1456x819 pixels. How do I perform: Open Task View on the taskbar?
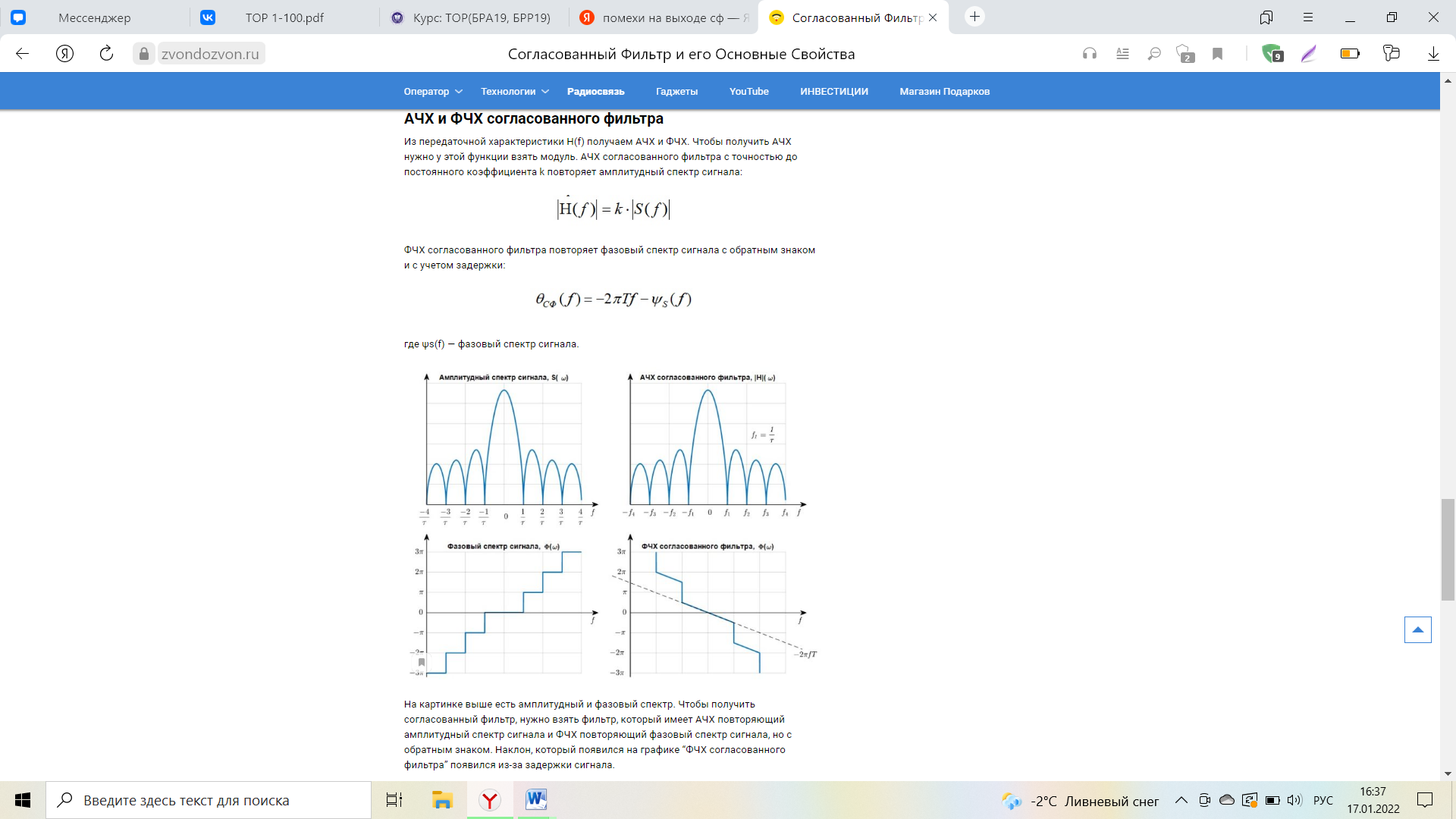(394, 800)
